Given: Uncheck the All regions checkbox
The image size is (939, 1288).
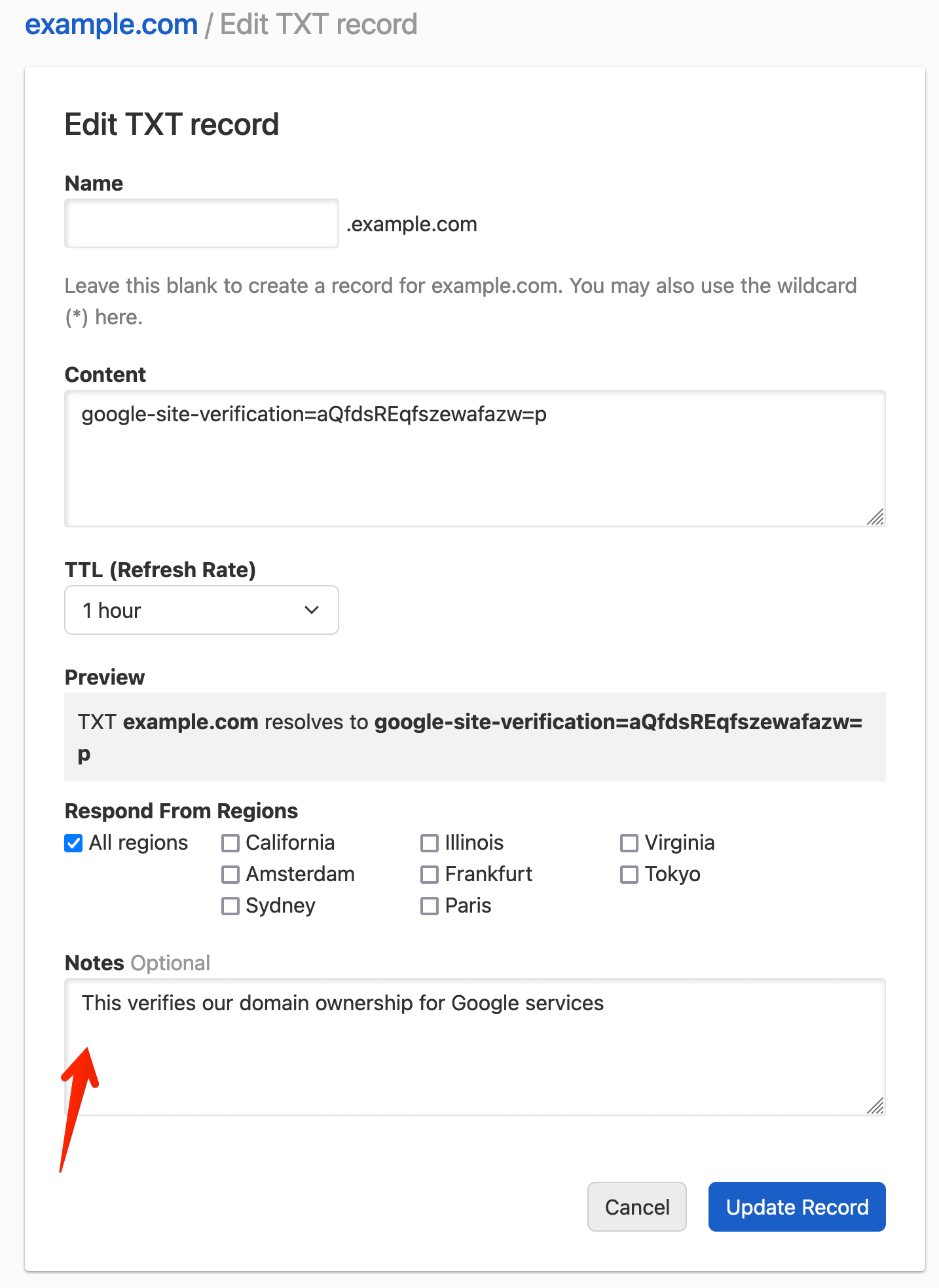Looking at the screenshot, I should click(x=74, y=843).
